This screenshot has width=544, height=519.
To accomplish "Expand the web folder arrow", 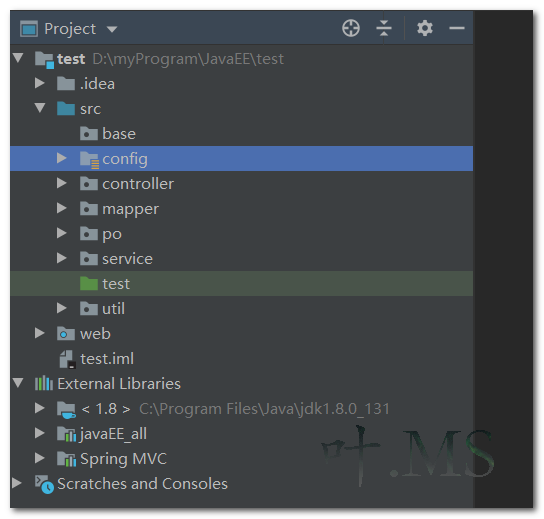I will coord(40,333).
